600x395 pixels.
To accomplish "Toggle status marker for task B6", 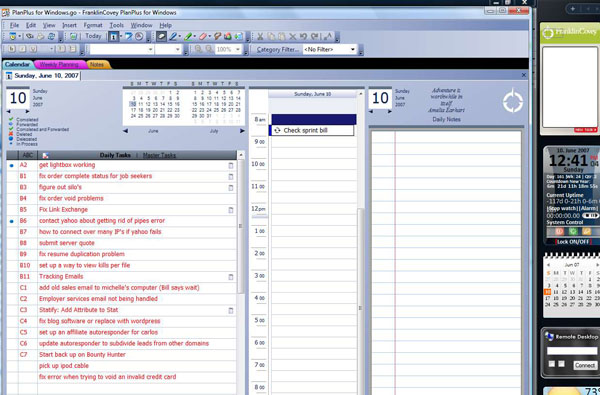I will 12,221.
